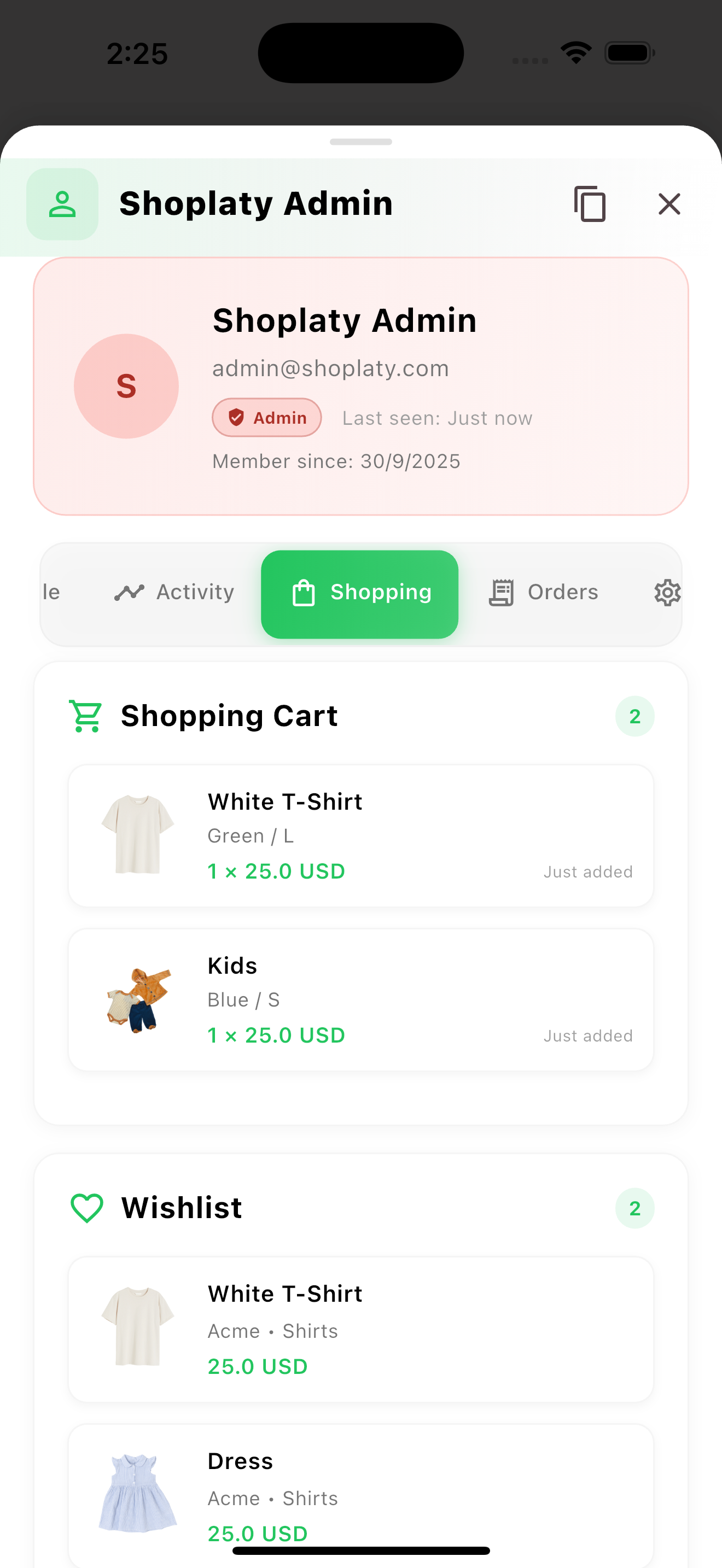Tap the Dress wishlist thumbnail
The height and width of the screenshot is (1568, 722).
138,1493
